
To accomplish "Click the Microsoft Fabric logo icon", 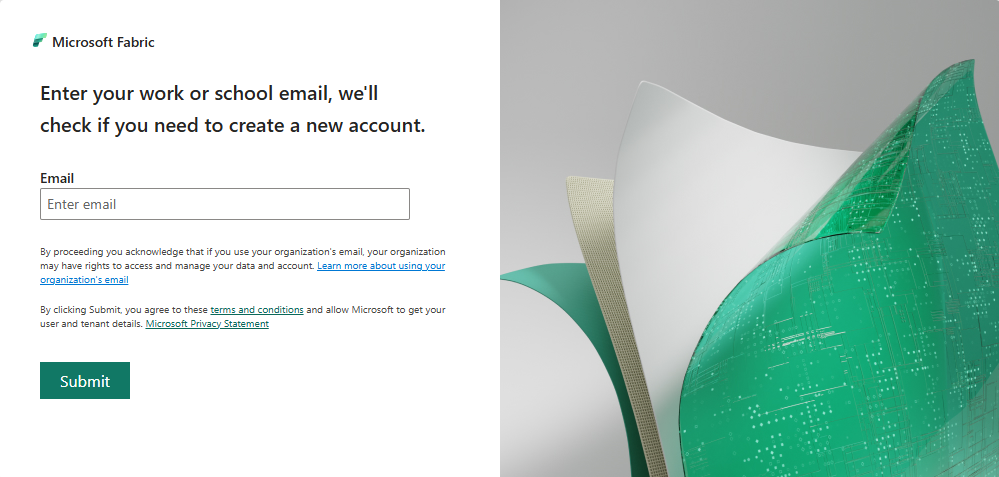I will coord(40,41).
